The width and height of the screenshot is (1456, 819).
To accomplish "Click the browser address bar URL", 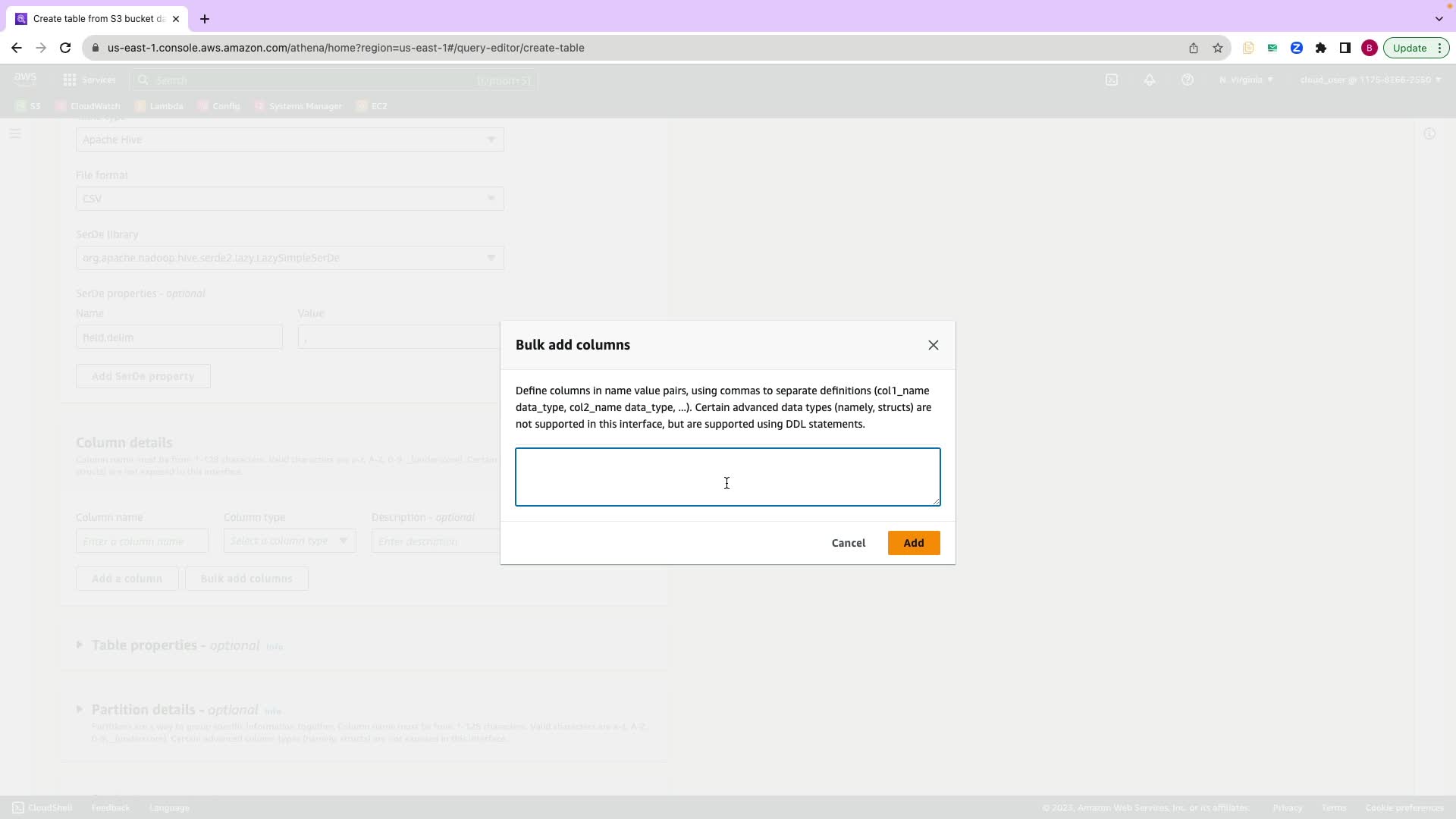I will click(x=345, y=48).
